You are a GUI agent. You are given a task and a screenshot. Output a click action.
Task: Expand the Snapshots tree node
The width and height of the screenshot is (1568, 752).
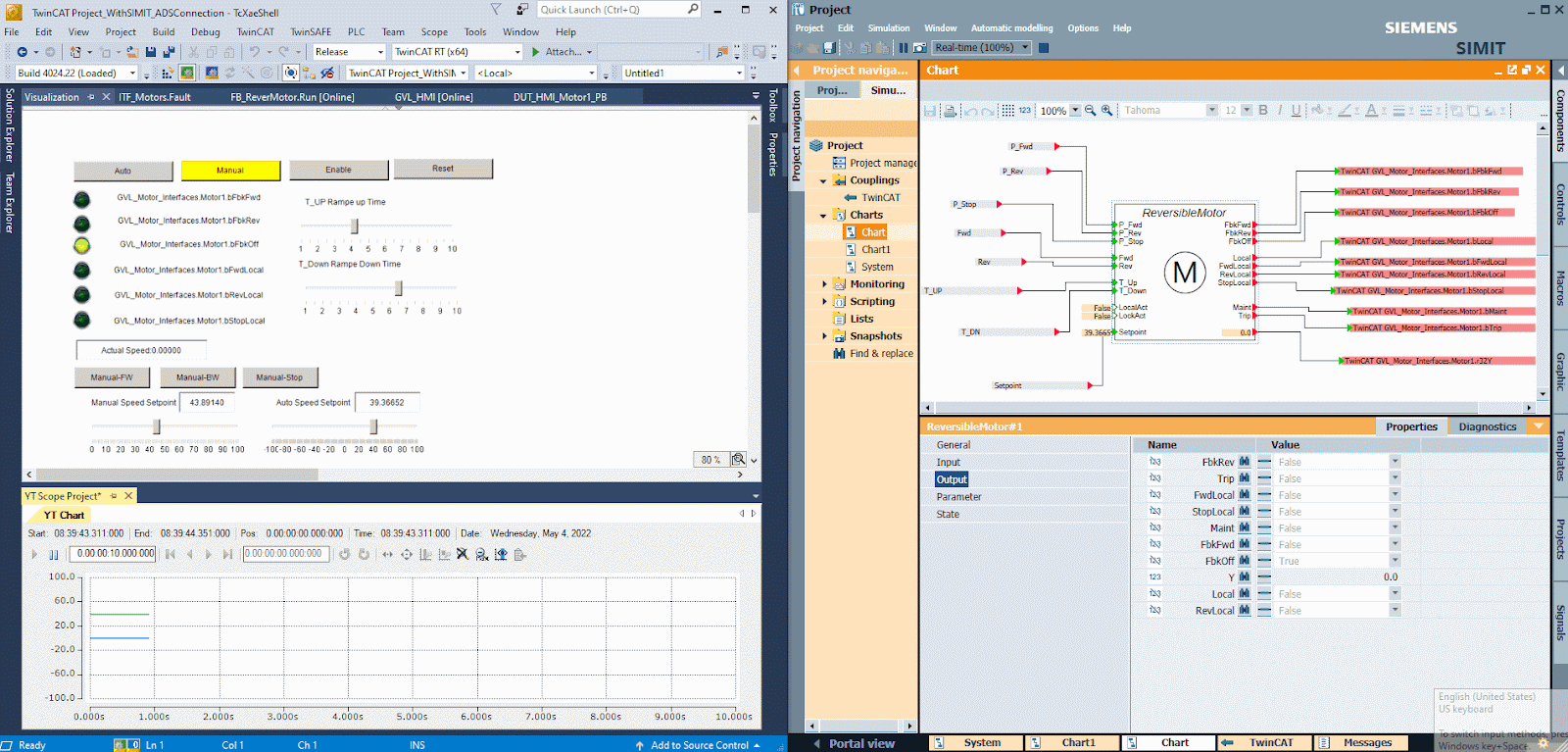824,336
